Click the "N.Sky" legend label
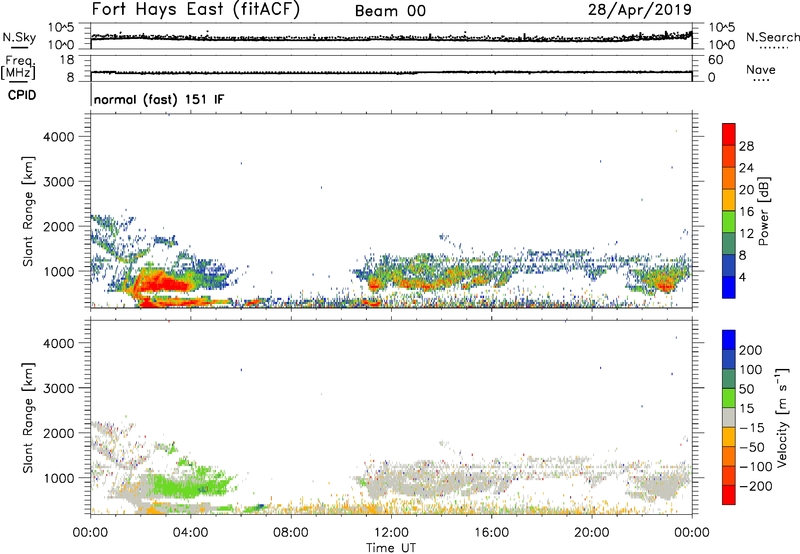The height and width of the screenshot is (554, 800). (x=19, y=38)
